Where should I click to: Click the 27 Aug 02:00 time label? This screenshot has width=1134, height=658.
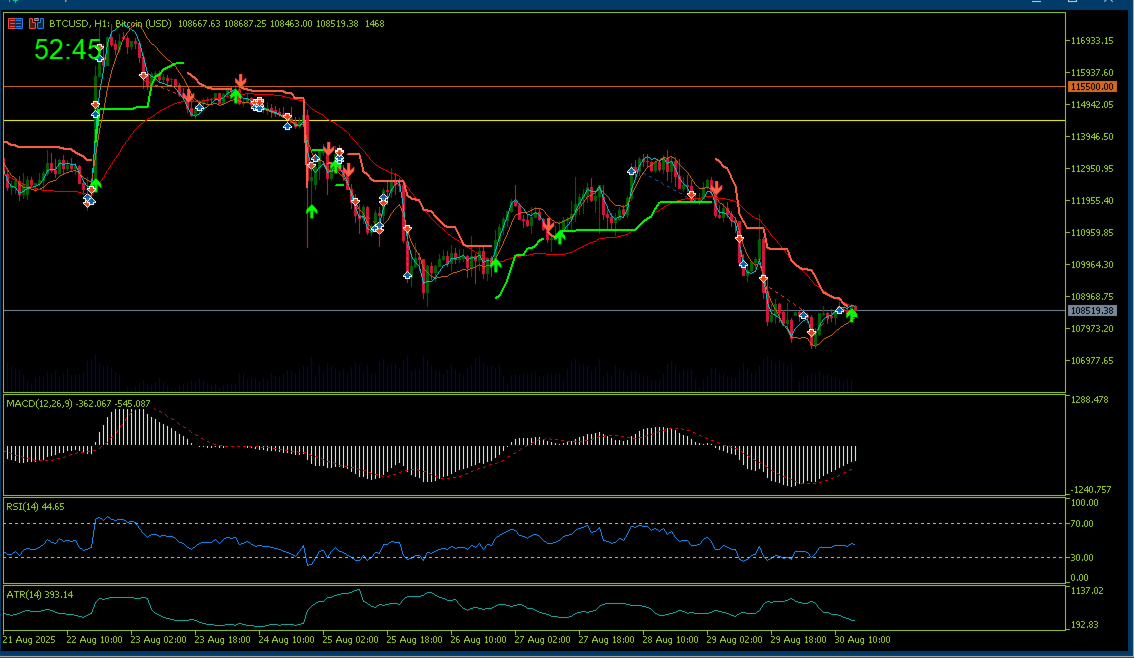pos(542,640)
